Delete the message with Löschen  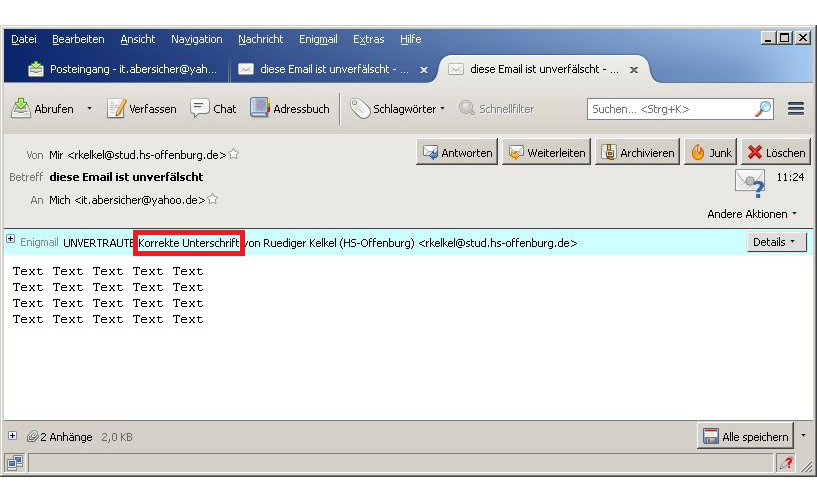776,153
